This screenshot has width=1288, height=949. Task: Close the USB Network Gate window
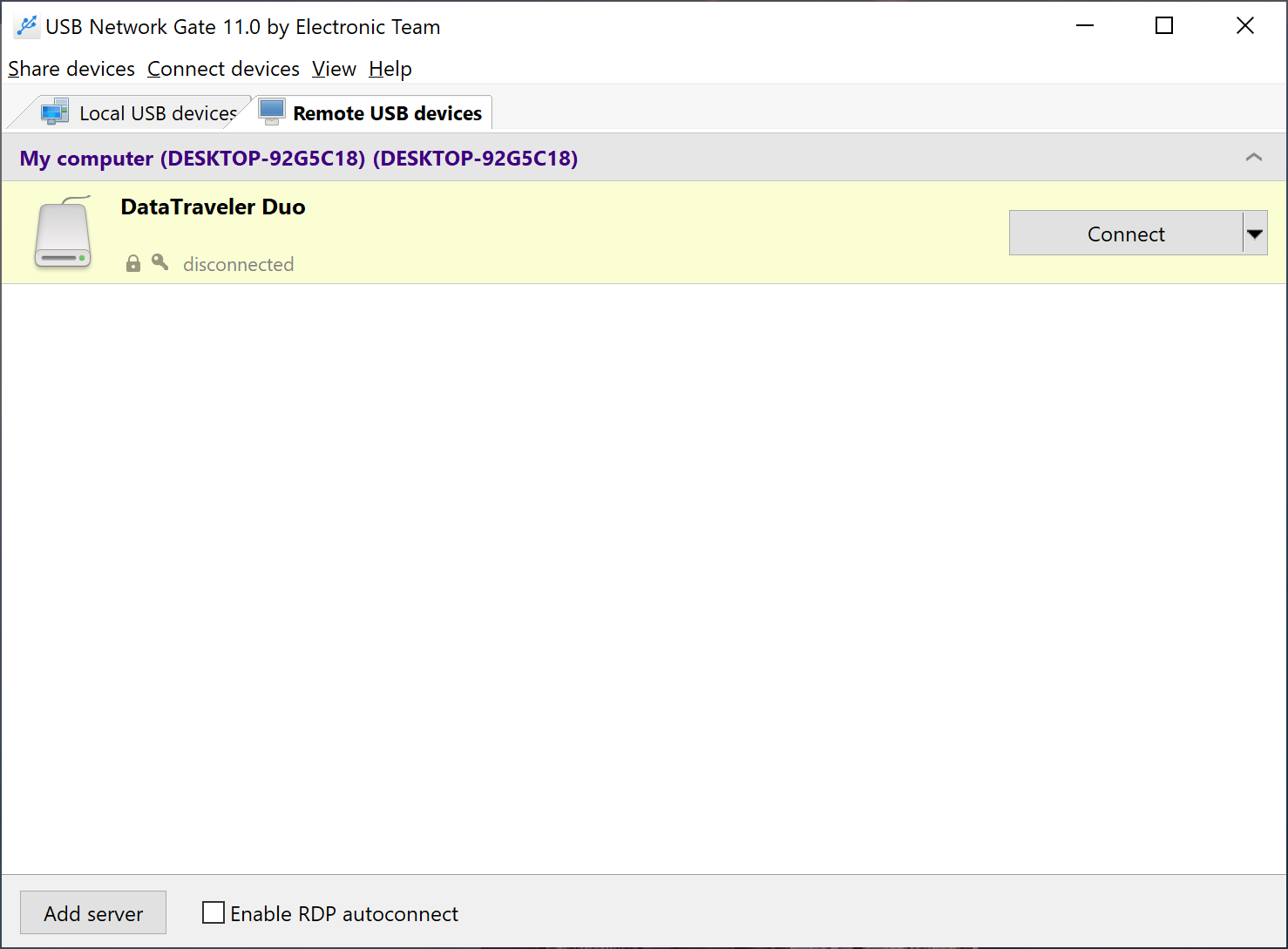coord(1245,26)
